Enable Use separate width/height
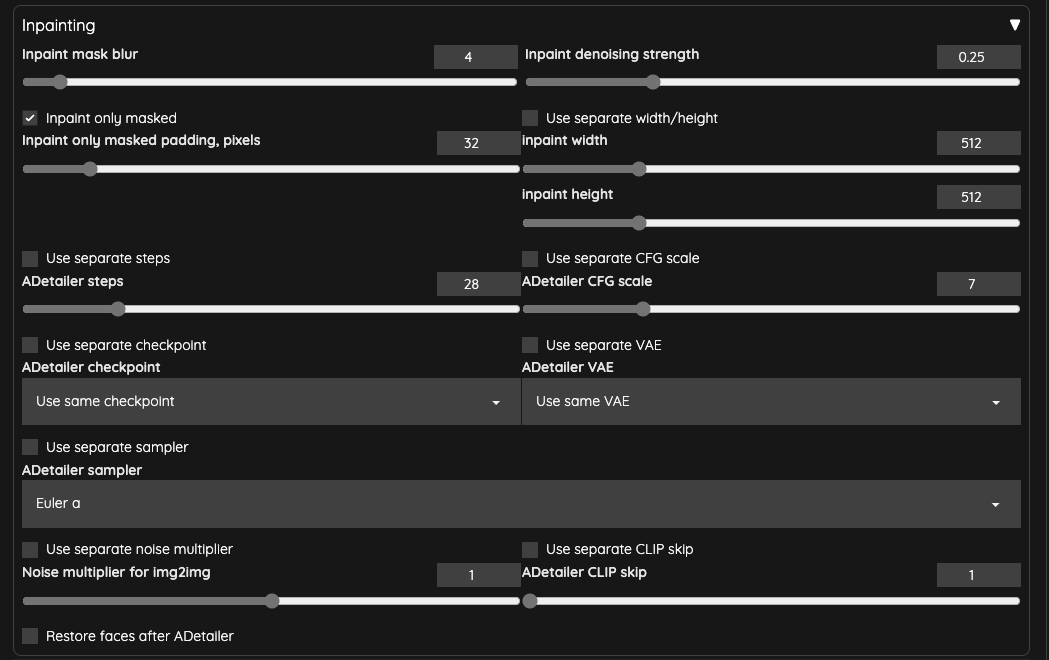The height and width of the screenshot is (660, 1049). pos(529,117)
